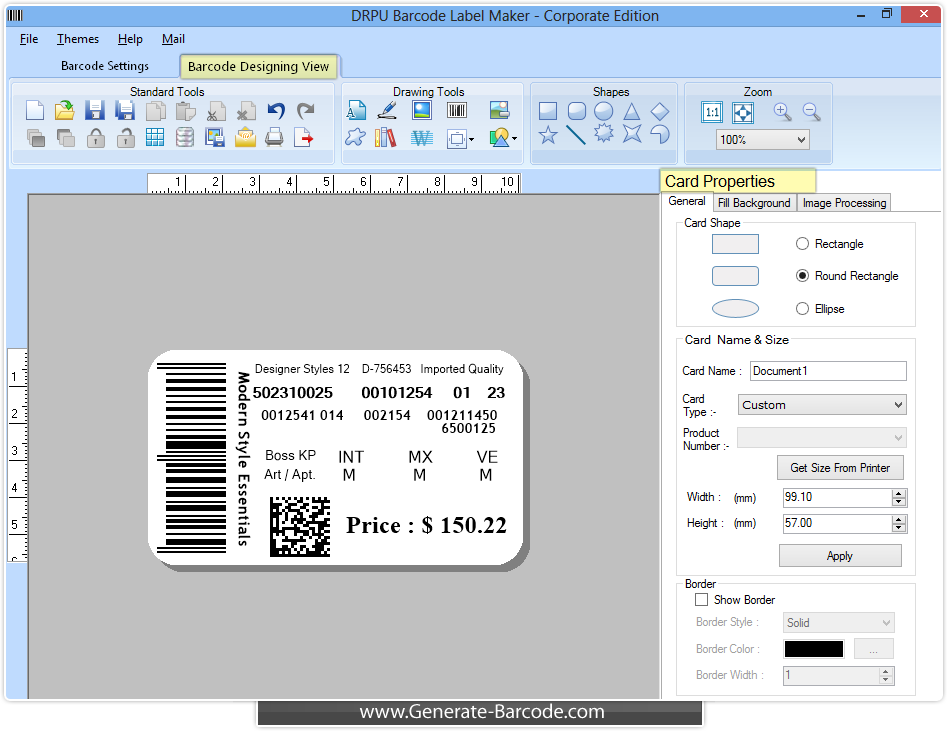Screen dimensions: 947x731
Task: Select the Text drawing tool
Action: pos(357,110)
